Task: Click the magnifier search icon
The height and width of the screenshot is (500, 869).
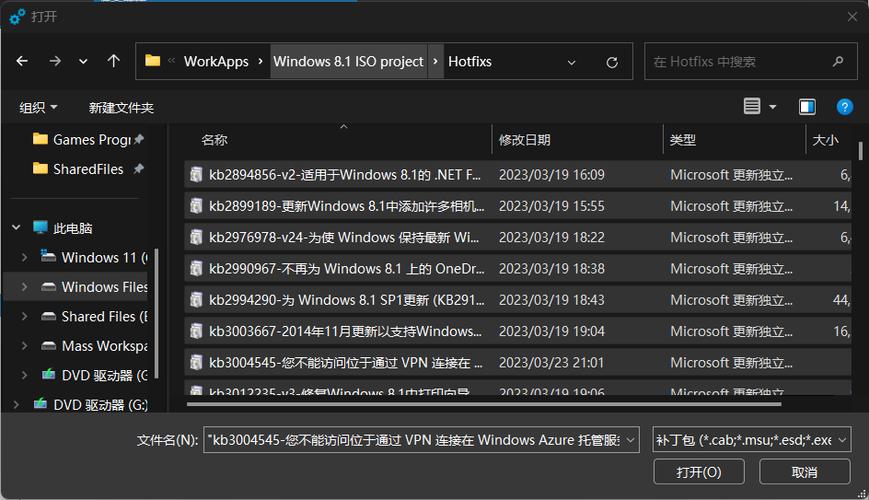Action: point(838,62)
